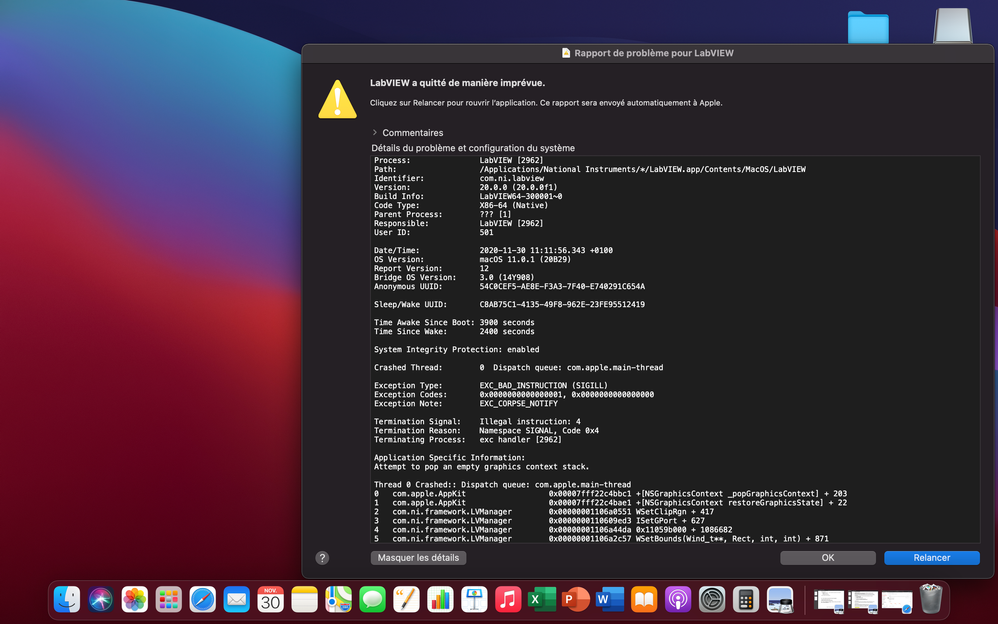Open Messages from the dock
Image resolution: width=998 pixels, height=624 pixels.
coord(372,599)
